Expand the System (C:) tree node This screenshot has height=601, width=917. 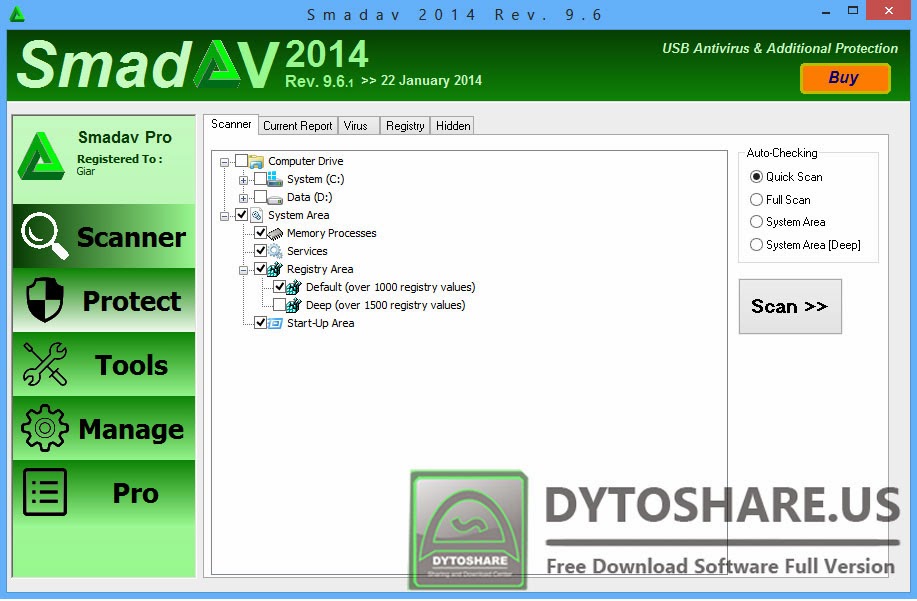click(x=243, y=180)
